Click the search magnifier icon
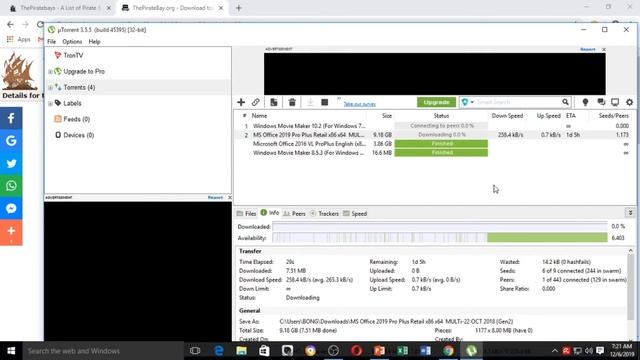Image resolution: width=640 pixels, height=360 pixels. [x=565, y=102]
